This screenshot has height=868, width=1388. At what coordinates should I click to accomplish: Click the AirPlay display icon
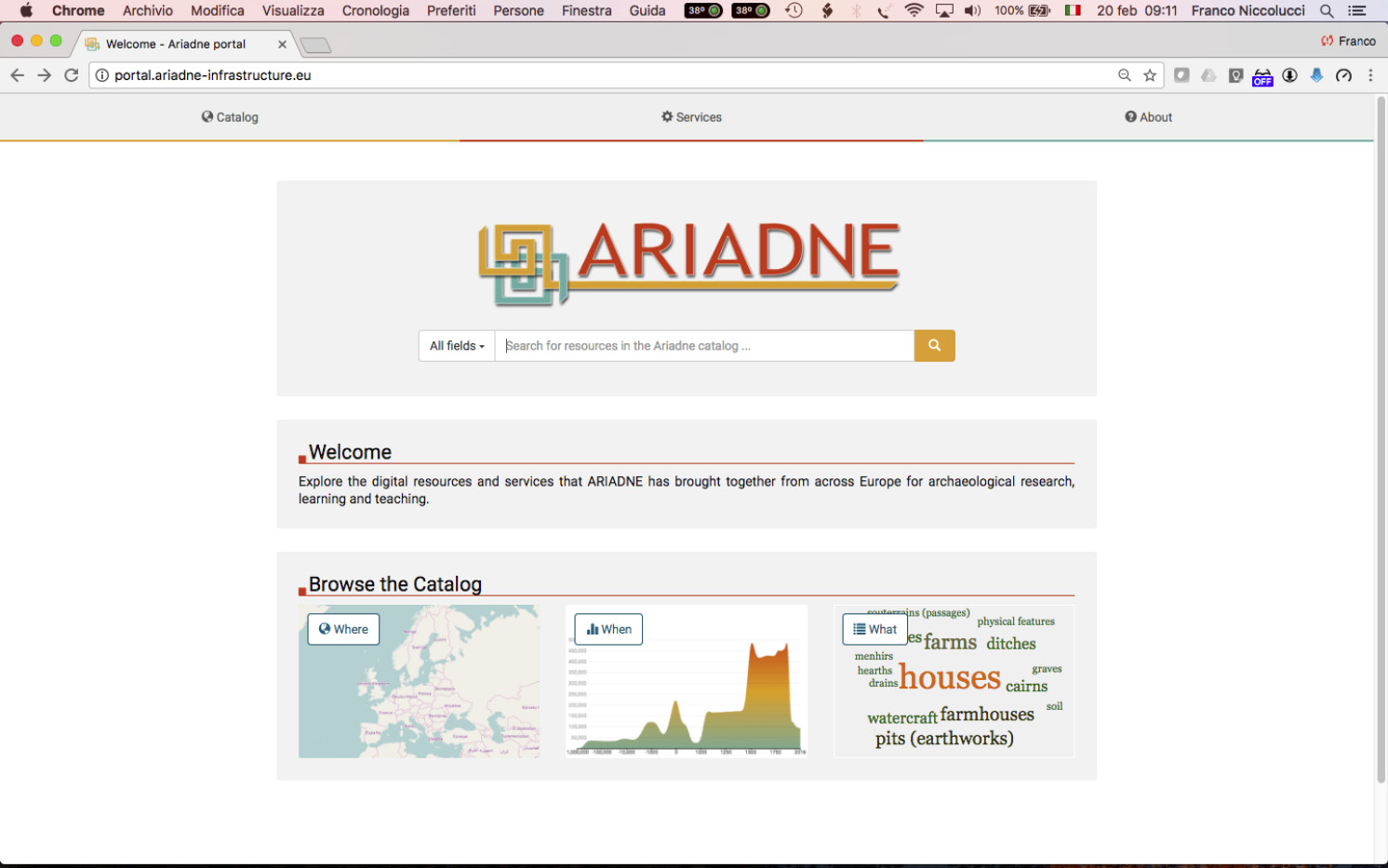tap(944, 10)
